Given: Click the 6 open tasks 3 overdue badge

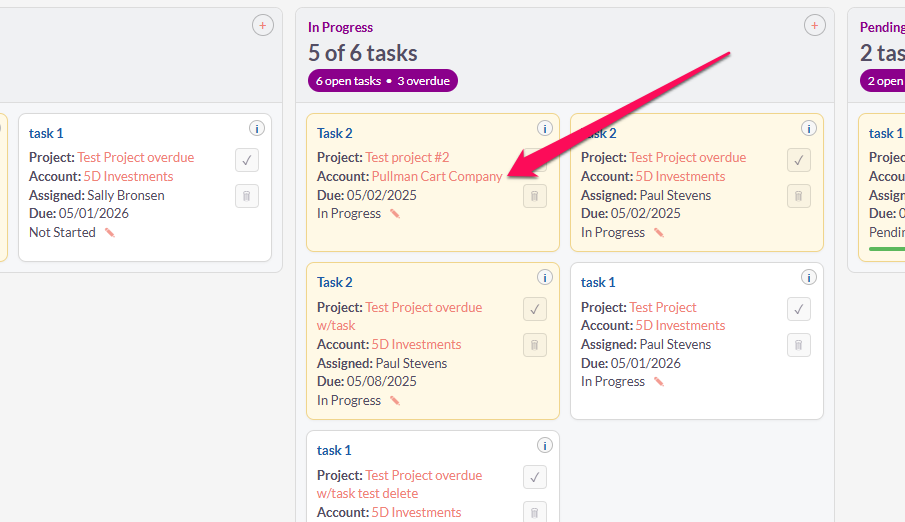Looking at the screenshot, I should coord(383,81).
